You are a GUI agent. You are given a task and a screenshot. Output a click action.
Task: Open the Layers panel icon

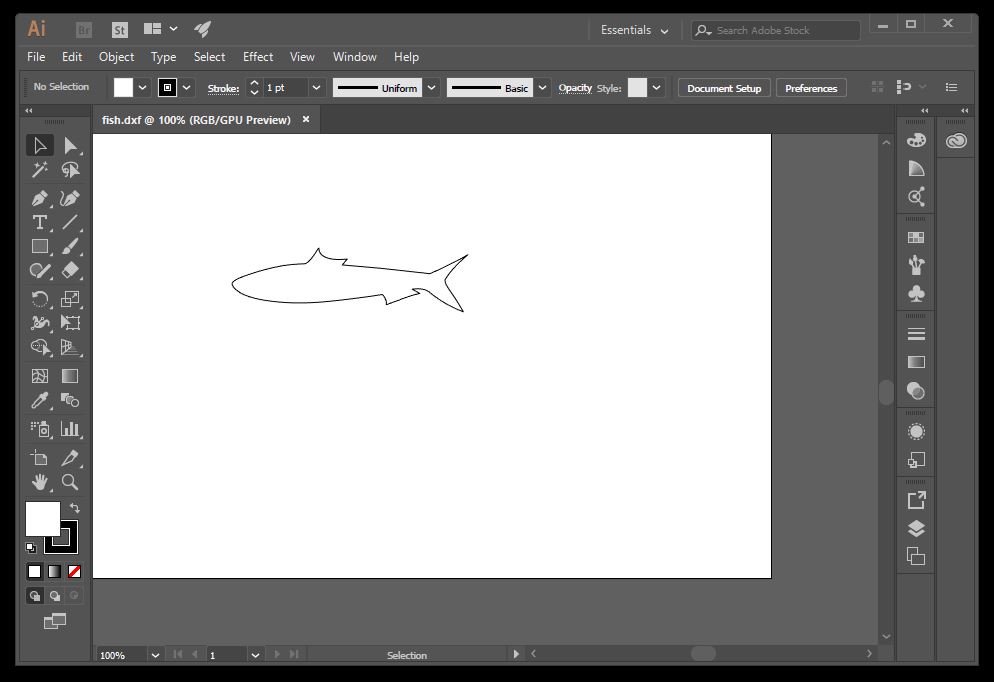pos(916,529)
